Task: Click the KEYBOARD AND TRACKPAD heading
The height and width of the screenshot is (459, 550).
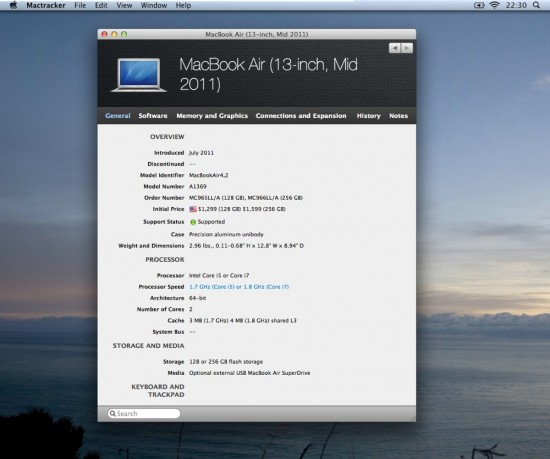Action: coord(158,391)
